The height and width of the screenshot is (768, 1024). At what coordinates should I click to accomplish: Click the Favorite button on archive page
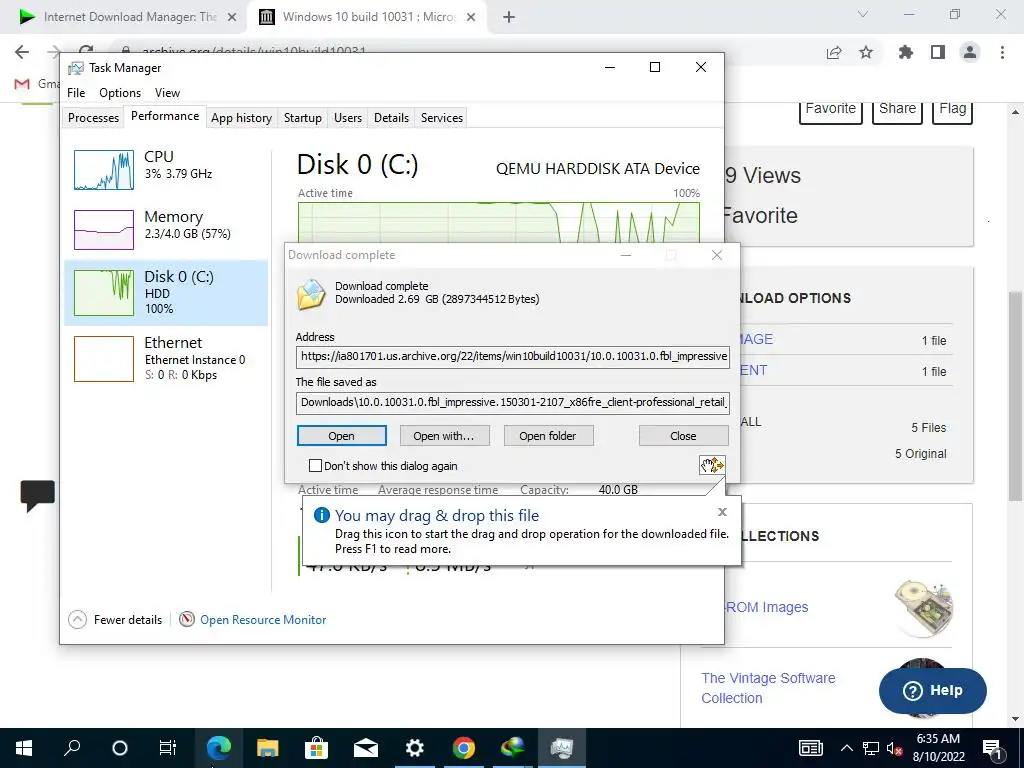tap(831, 110)
